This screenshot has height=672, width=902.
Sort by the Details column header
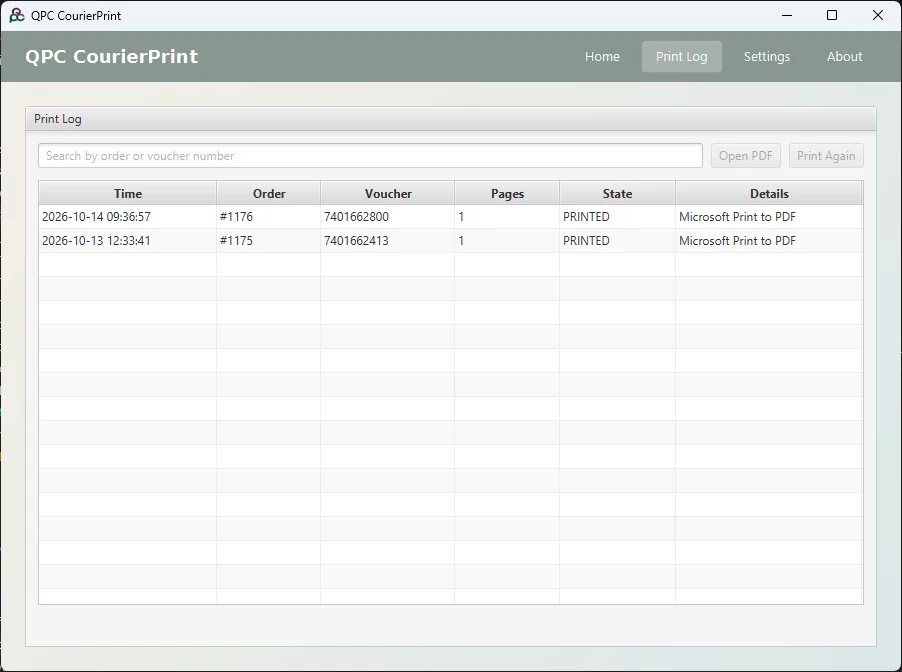(x=769, y=193)
